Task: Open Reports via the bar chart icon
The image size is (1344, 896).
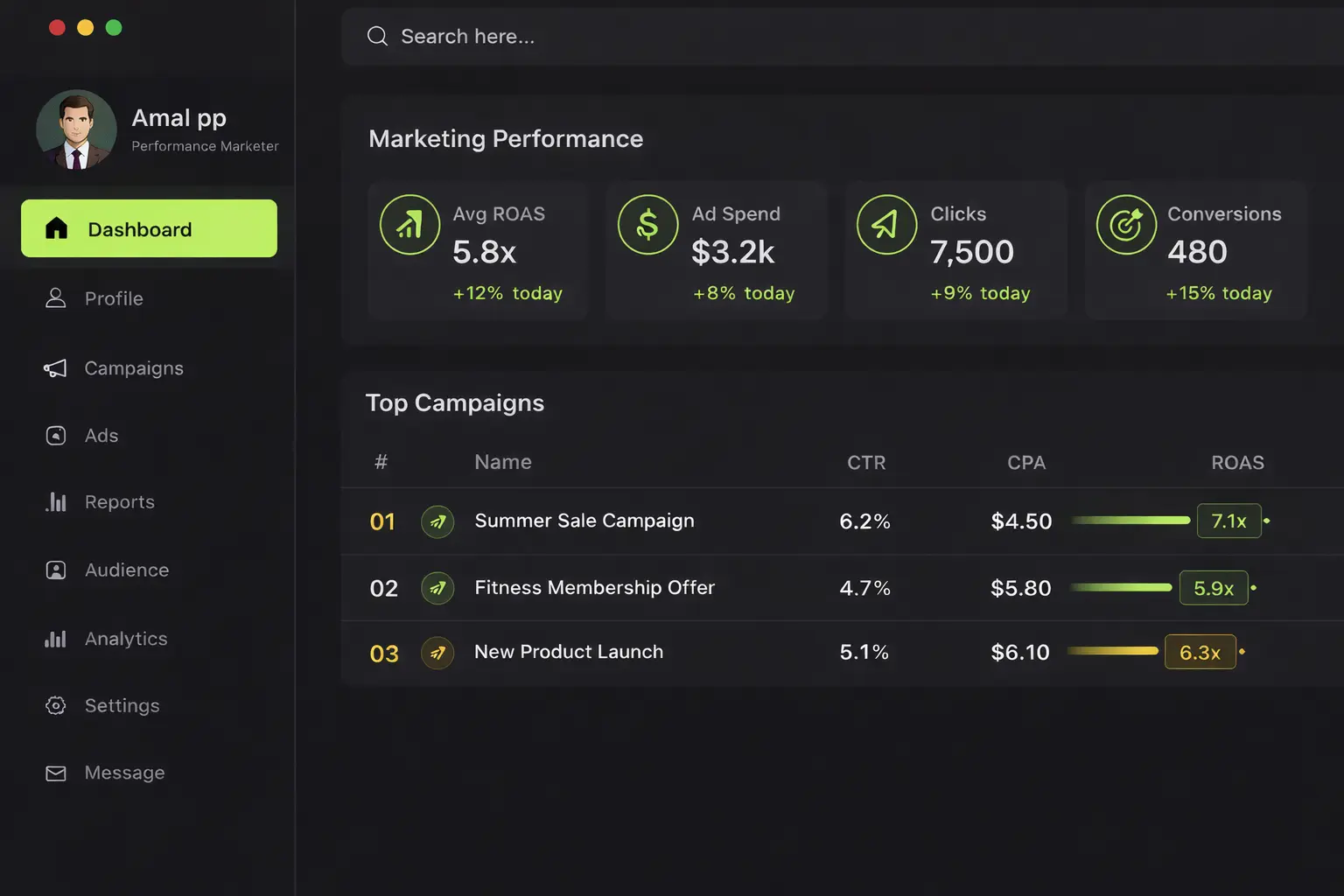Action: (55, 501)
